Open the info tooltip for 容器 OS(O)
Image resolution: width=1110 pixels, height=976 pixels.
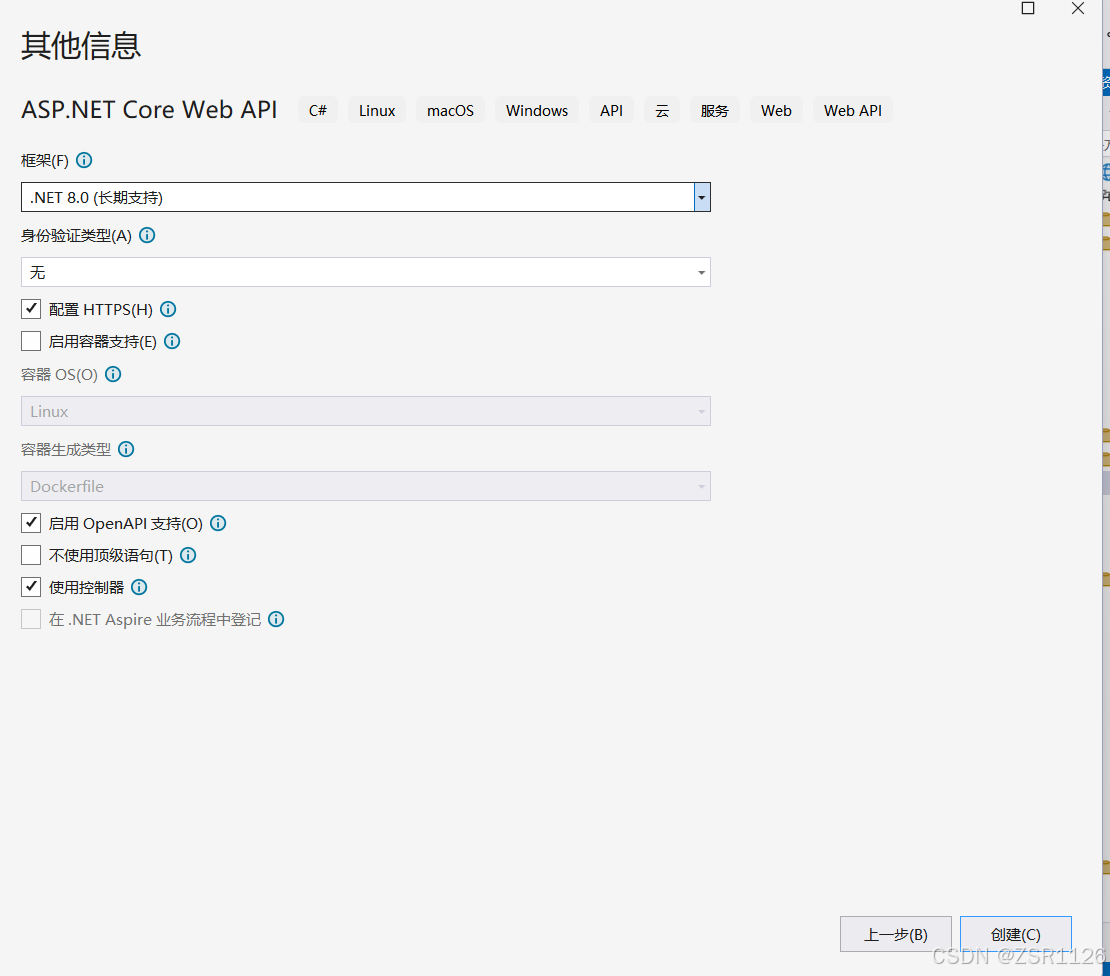point(112,374)
